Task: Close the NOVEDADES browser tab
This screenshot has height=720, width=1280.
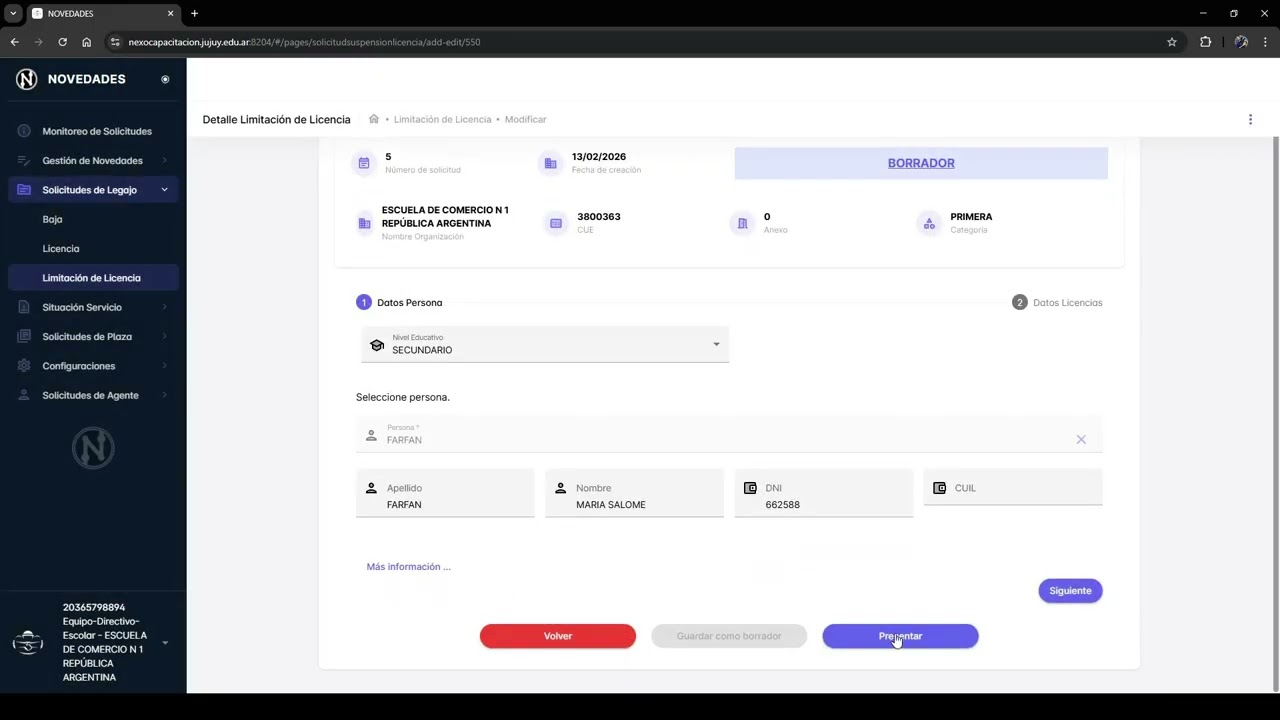Action: 170,13
